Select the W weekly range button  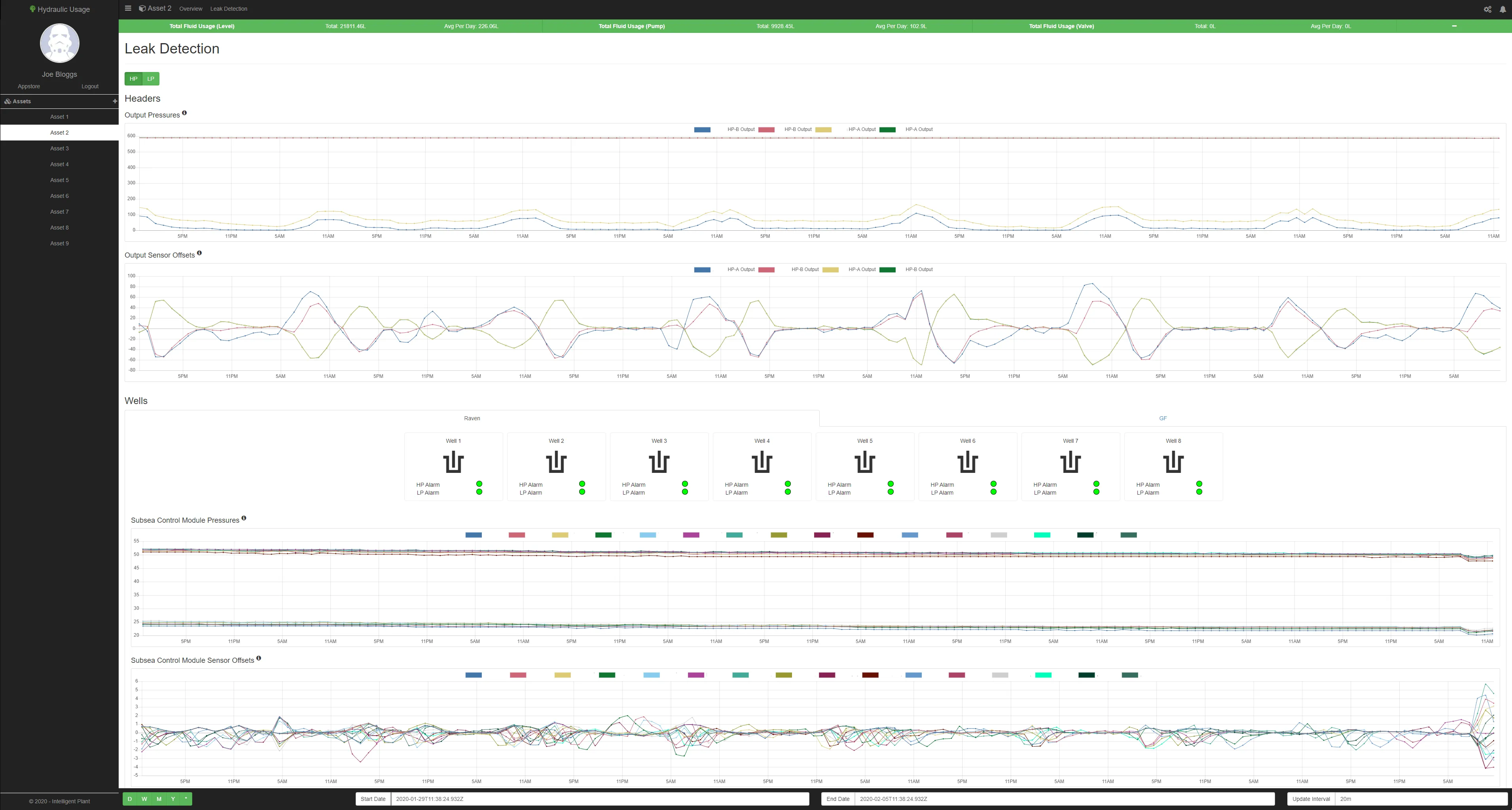click(144, 799)
